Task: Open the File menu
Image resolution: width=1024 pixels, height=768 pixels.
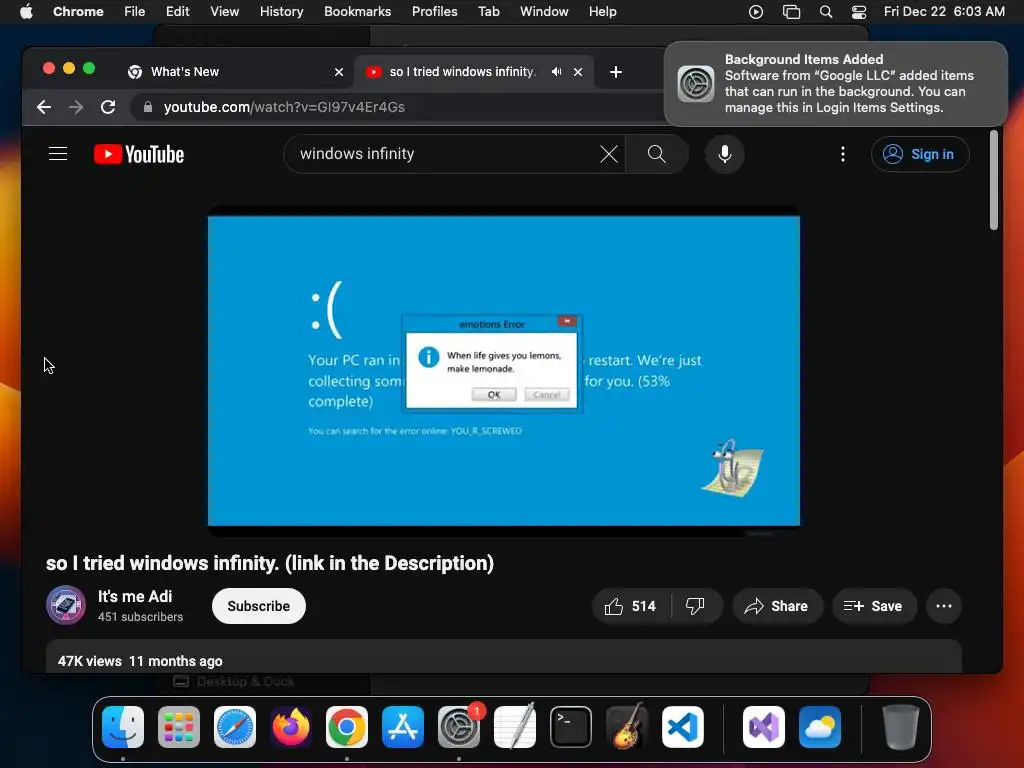Action: (x=135, y=12)
